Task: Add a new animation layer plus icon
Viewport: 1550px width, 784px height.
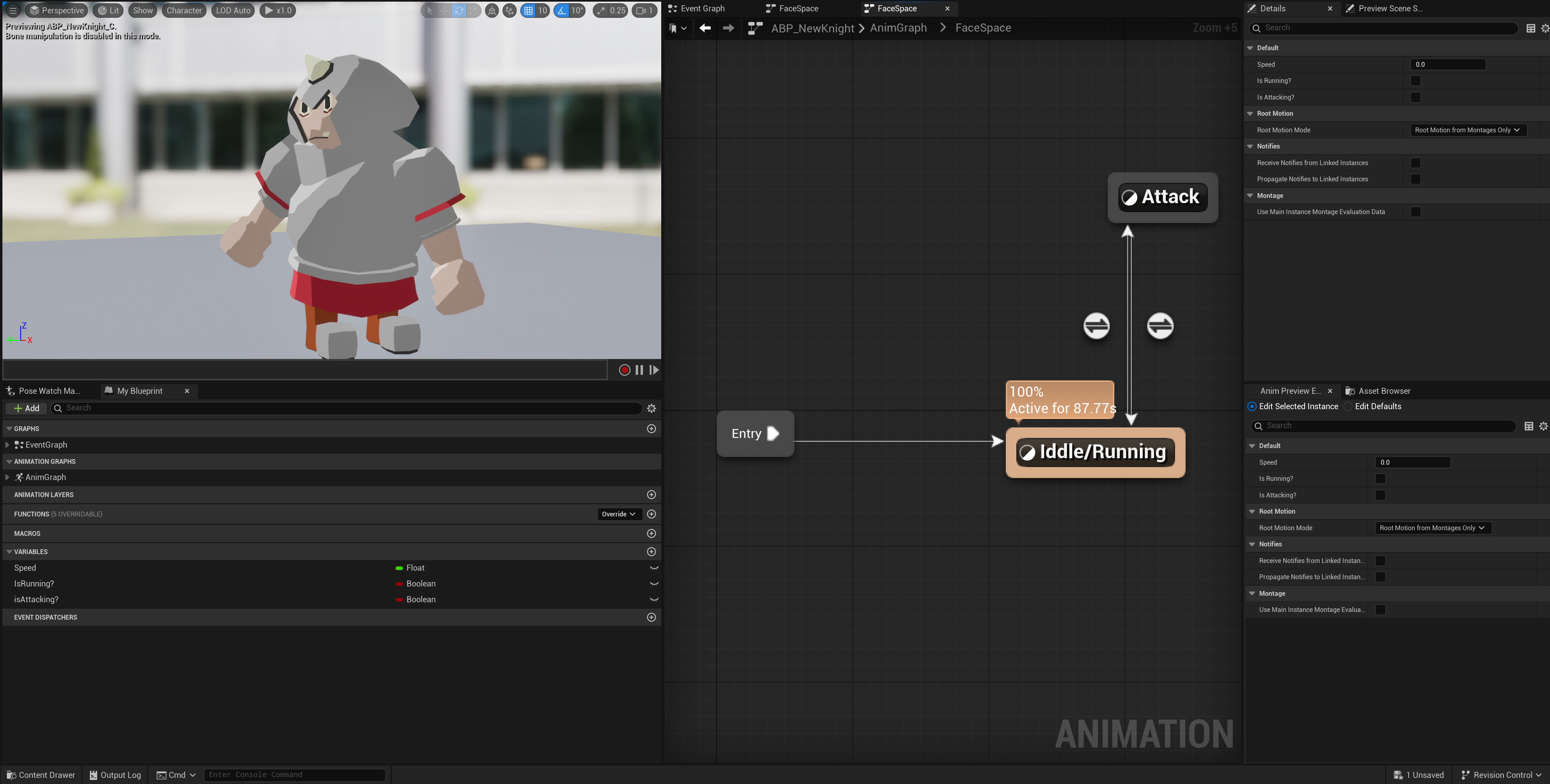Action: pyautogui.click(x=651, y=495)
